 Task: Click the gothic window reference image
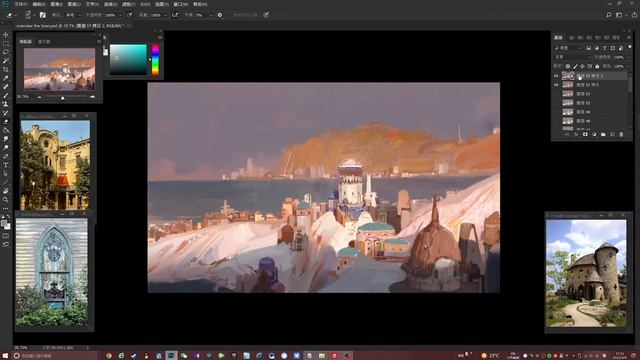pos(52,272)
